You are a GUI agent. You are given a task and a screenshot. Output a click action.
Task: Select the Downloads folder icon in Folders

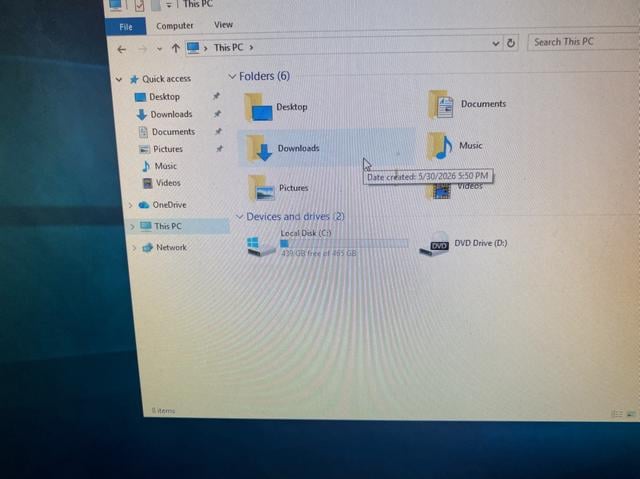(259, 148)
